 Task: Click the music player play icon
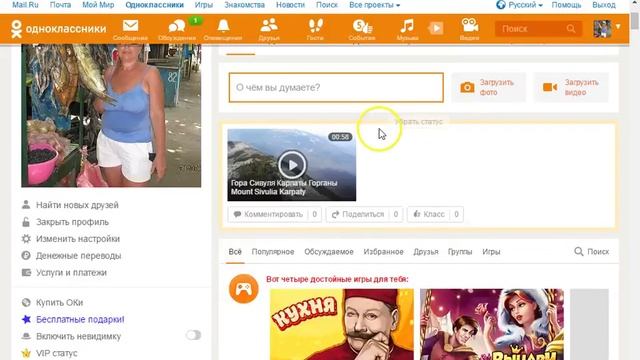point(436,28)
